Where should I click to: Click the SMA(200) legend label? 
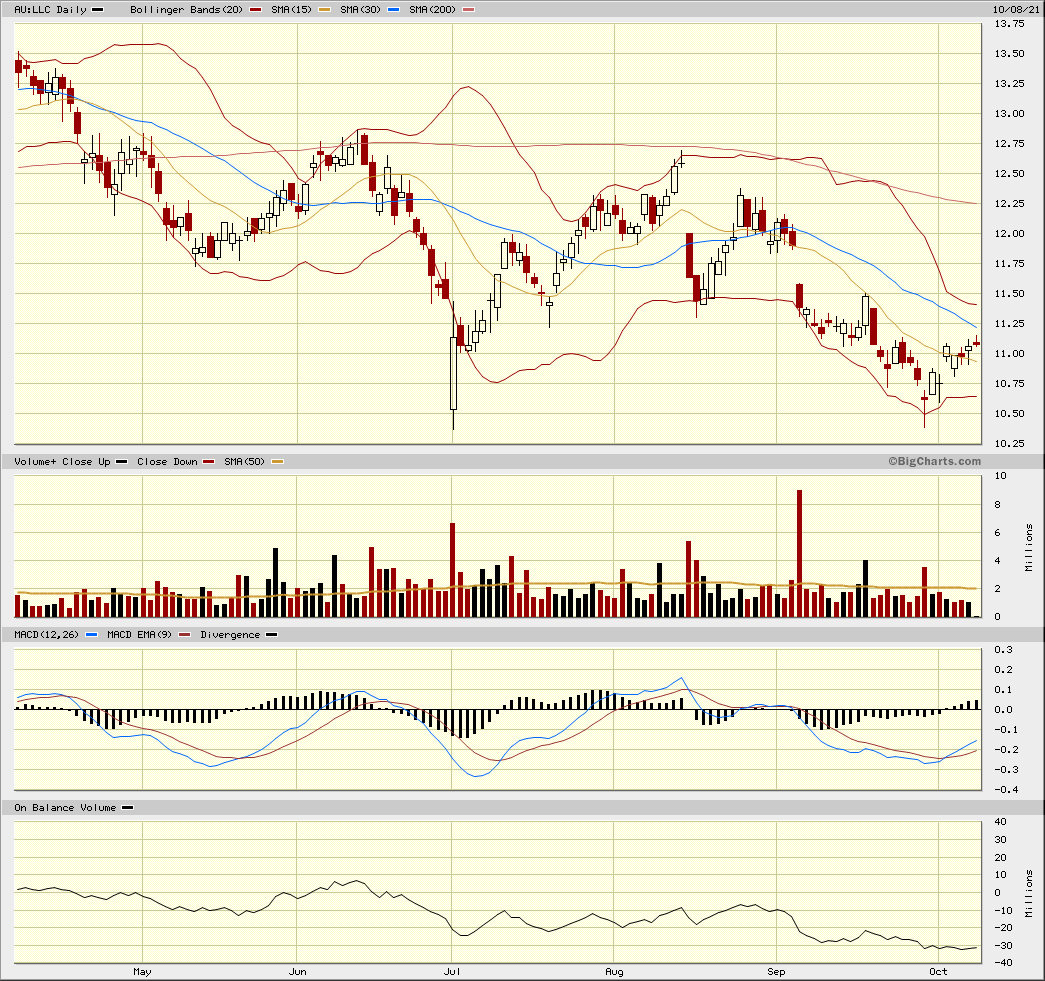pos(432,9)
